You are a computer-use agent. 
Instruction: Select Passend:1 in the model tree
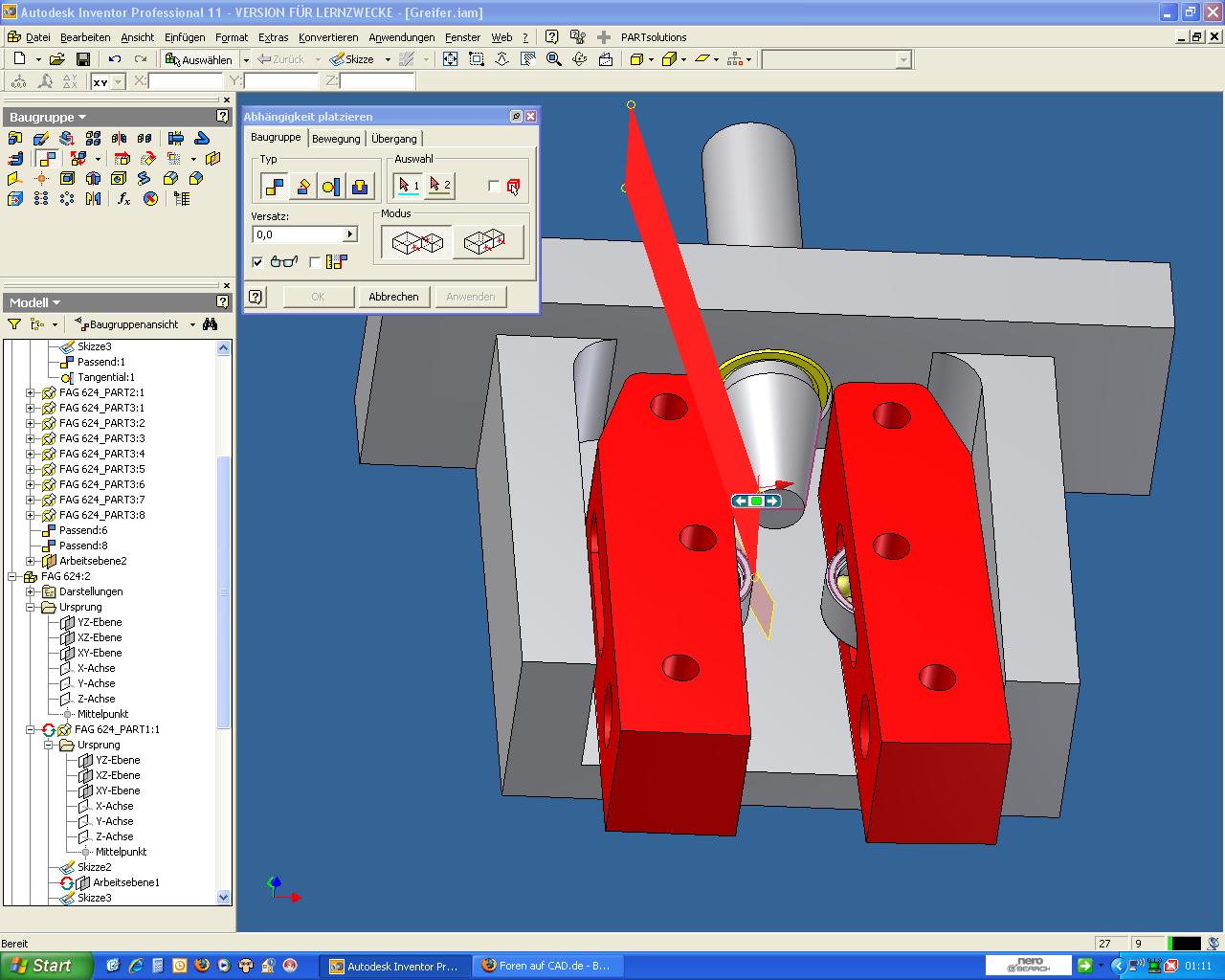click(x=101, y=362)
